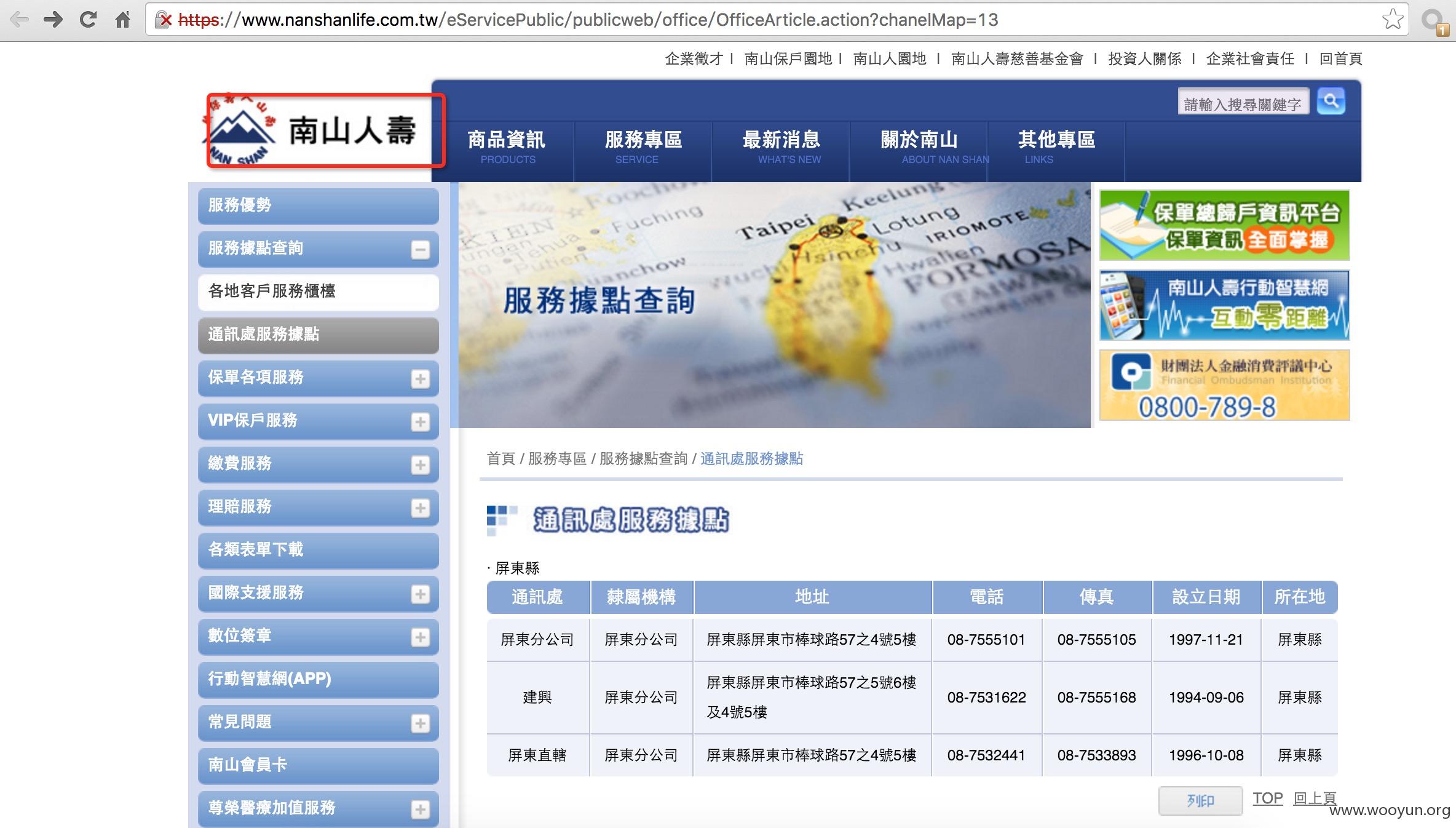Open 南山會員卡 in the sidebar
Image resolution: width=1456 pixels, height=828 pixels.
point(318,766)
